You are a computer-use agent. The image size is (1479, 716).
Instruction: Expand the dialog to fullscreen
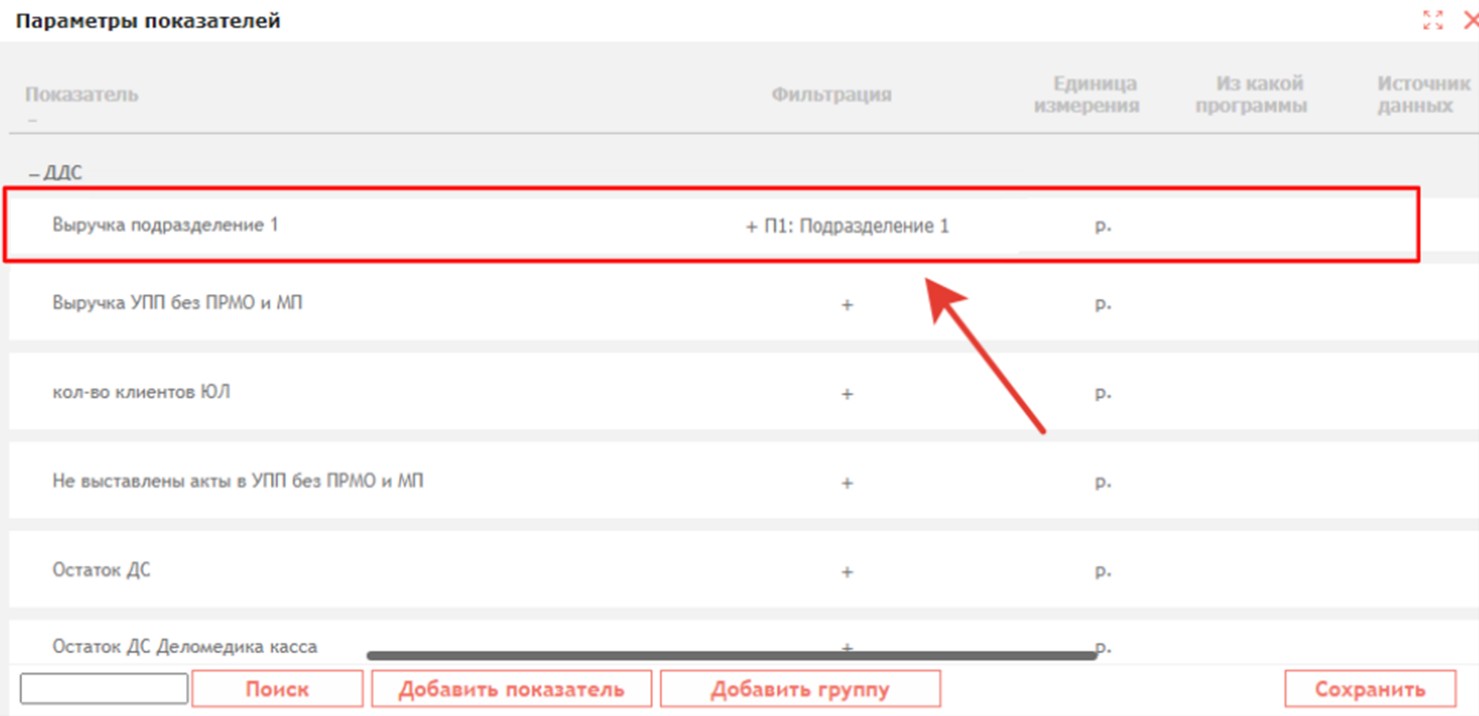[1433, 21]
